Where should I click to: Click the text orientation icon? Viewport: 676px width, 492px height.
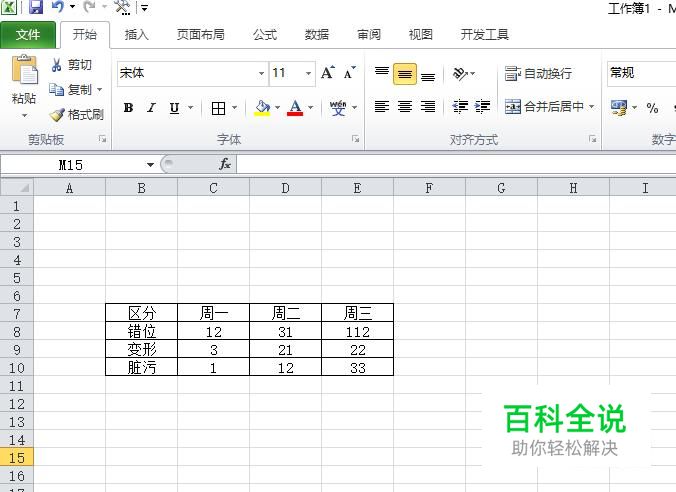pos(460,73)
